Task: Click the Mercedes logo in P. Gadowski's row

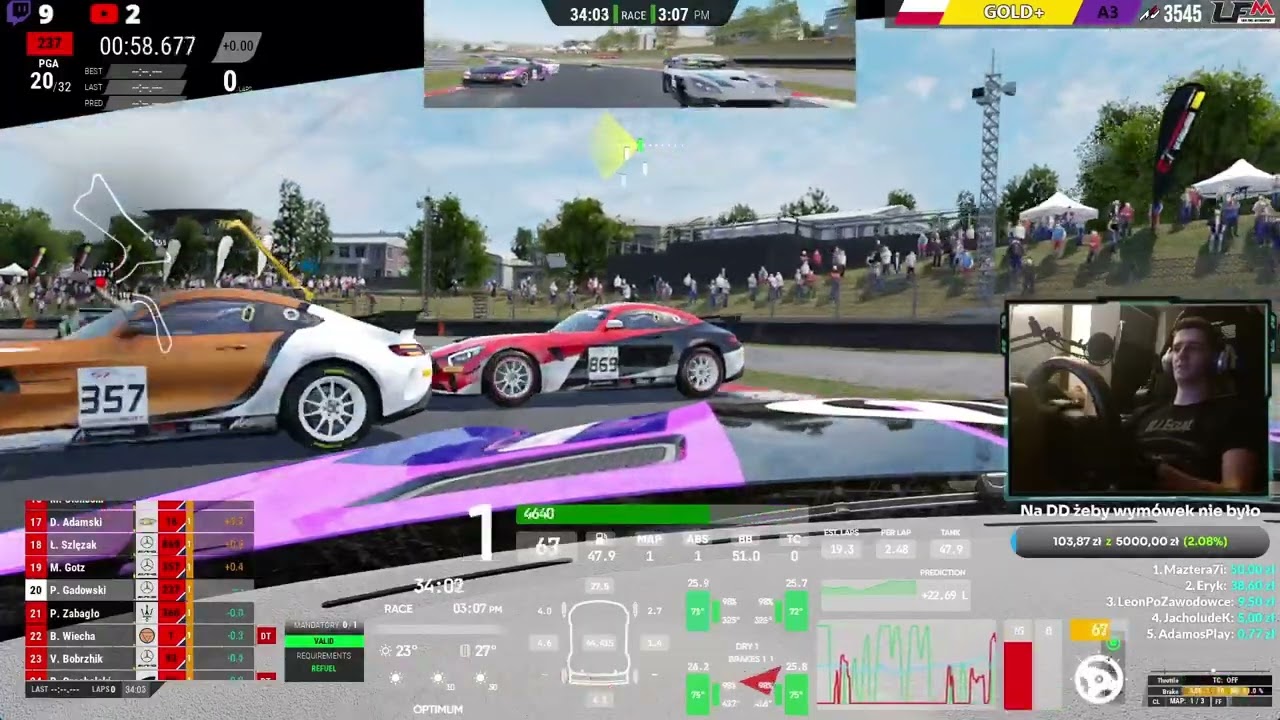Action: 146,590
